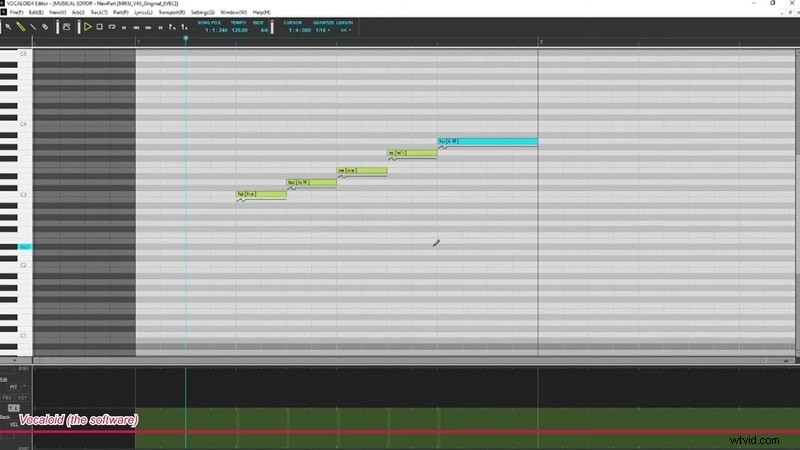
Task: Jump to song start button
Action: tap(124, 28)
